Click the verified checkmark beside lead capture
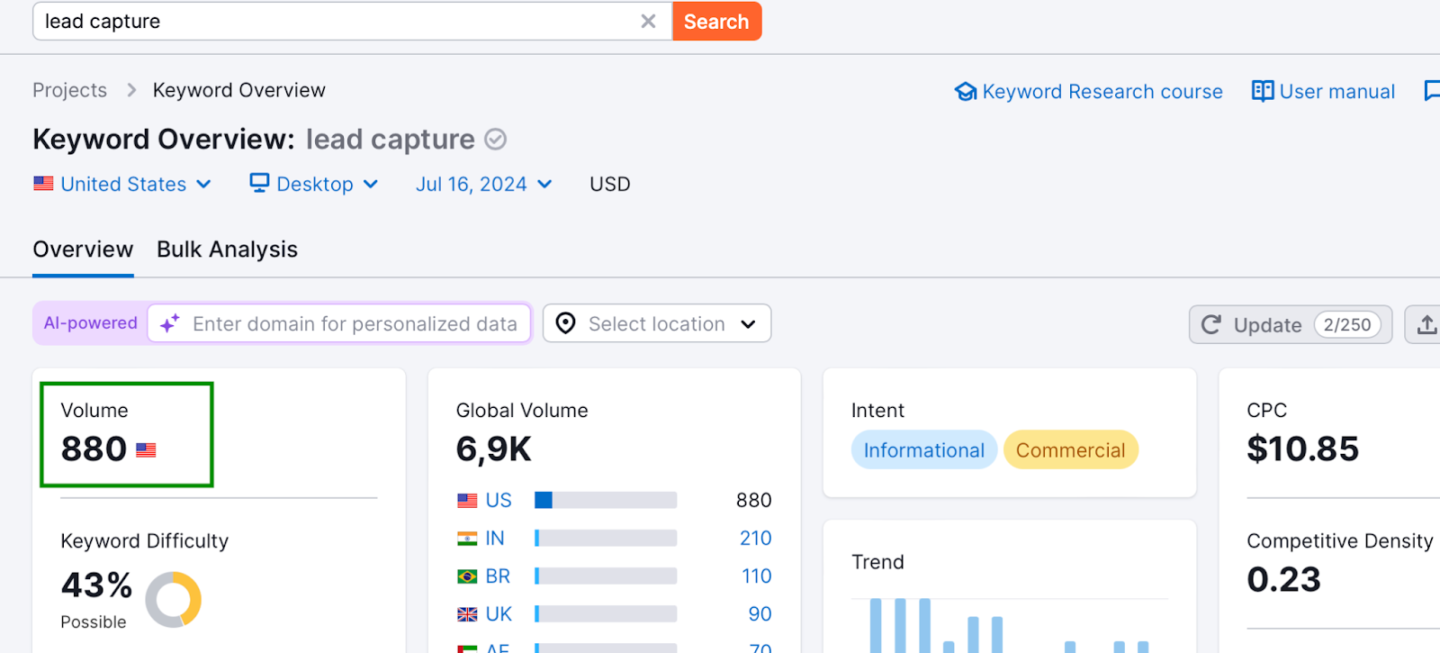The width and height of the screenshot is (1440, 653). (x=495, y=139)
